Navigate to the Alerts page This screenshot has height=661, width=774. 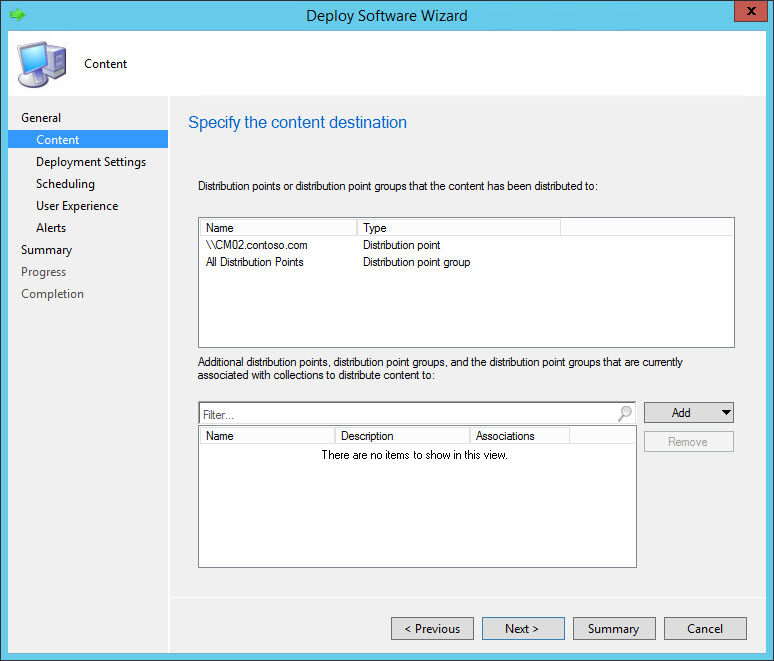[x=51, y=228]
